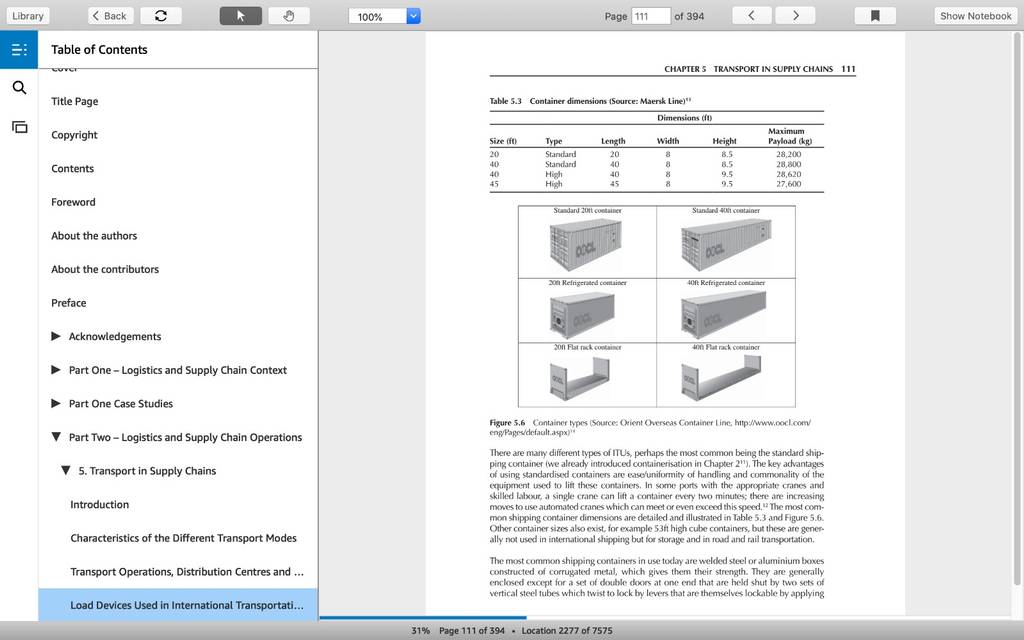Click the 'Location 2277 of 7575' status

(567, 630)
